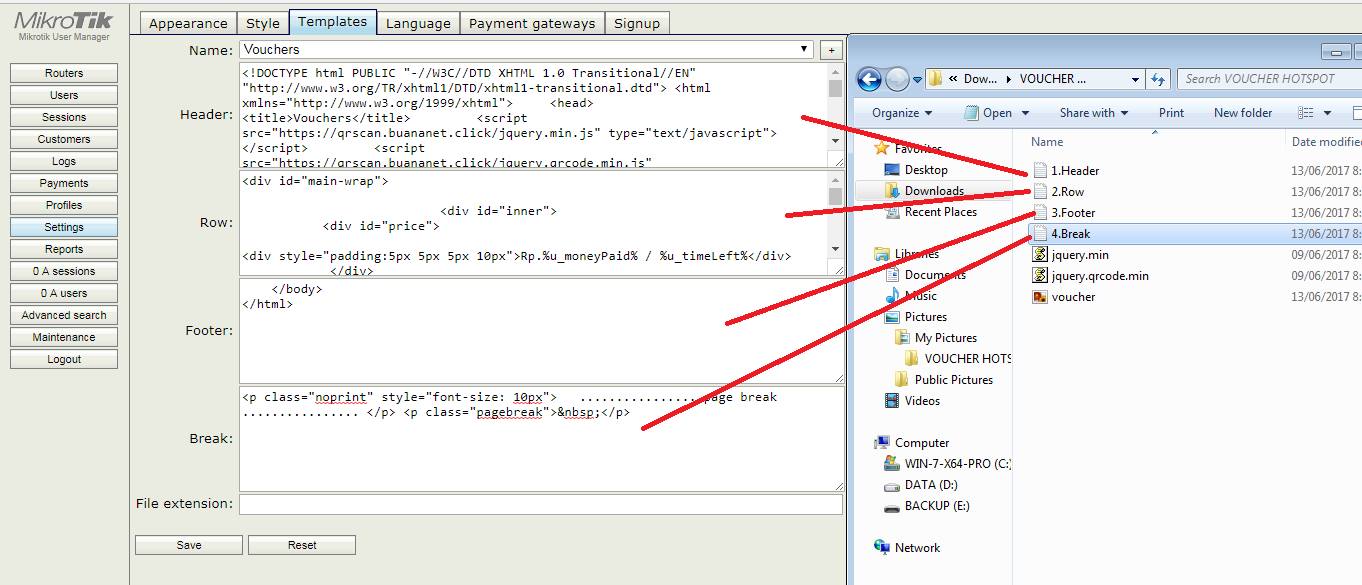Reset the template form
Viewport: 1362px width, 585px height.
pos(302,545)
